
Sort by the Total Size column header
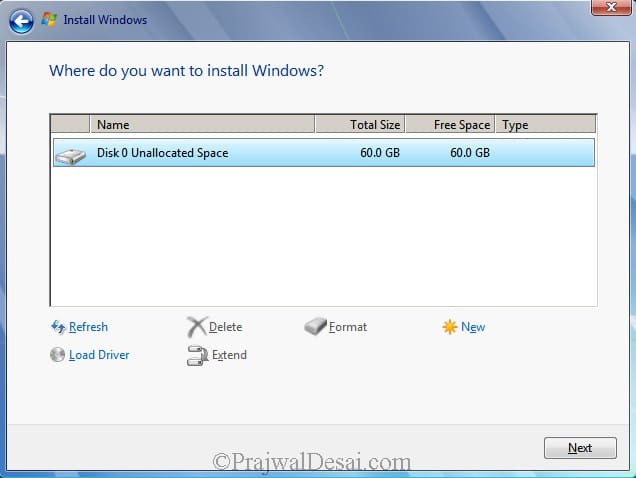pyautogui.click(x=360, y=125)
